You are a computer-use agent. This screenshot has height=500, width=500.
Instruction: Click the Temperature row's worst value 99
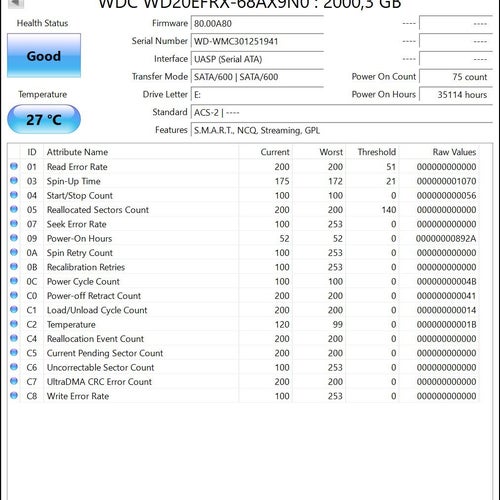click(x=338, y=324)
